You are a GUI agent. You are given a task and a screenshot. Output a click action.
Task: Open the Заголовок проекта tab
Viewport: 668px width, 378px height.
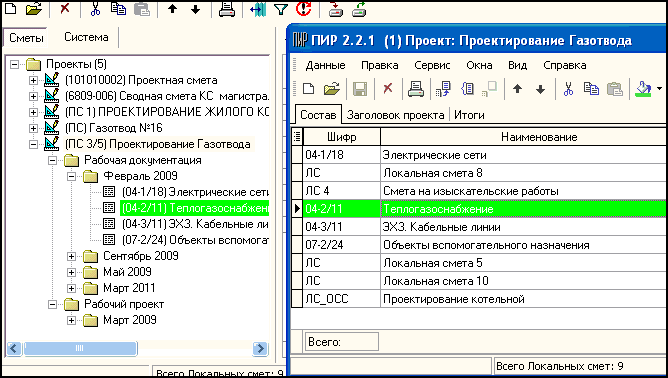[x=395, y=115]
